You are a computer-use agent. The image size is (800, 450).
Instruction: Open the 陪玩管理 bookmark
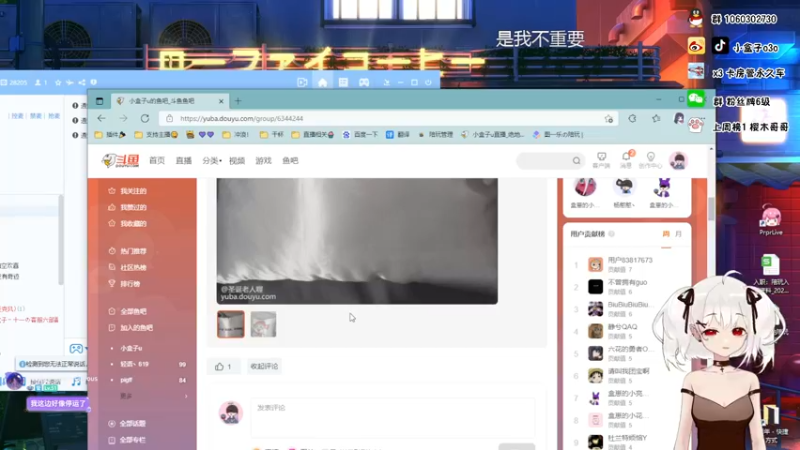(435, 135)
